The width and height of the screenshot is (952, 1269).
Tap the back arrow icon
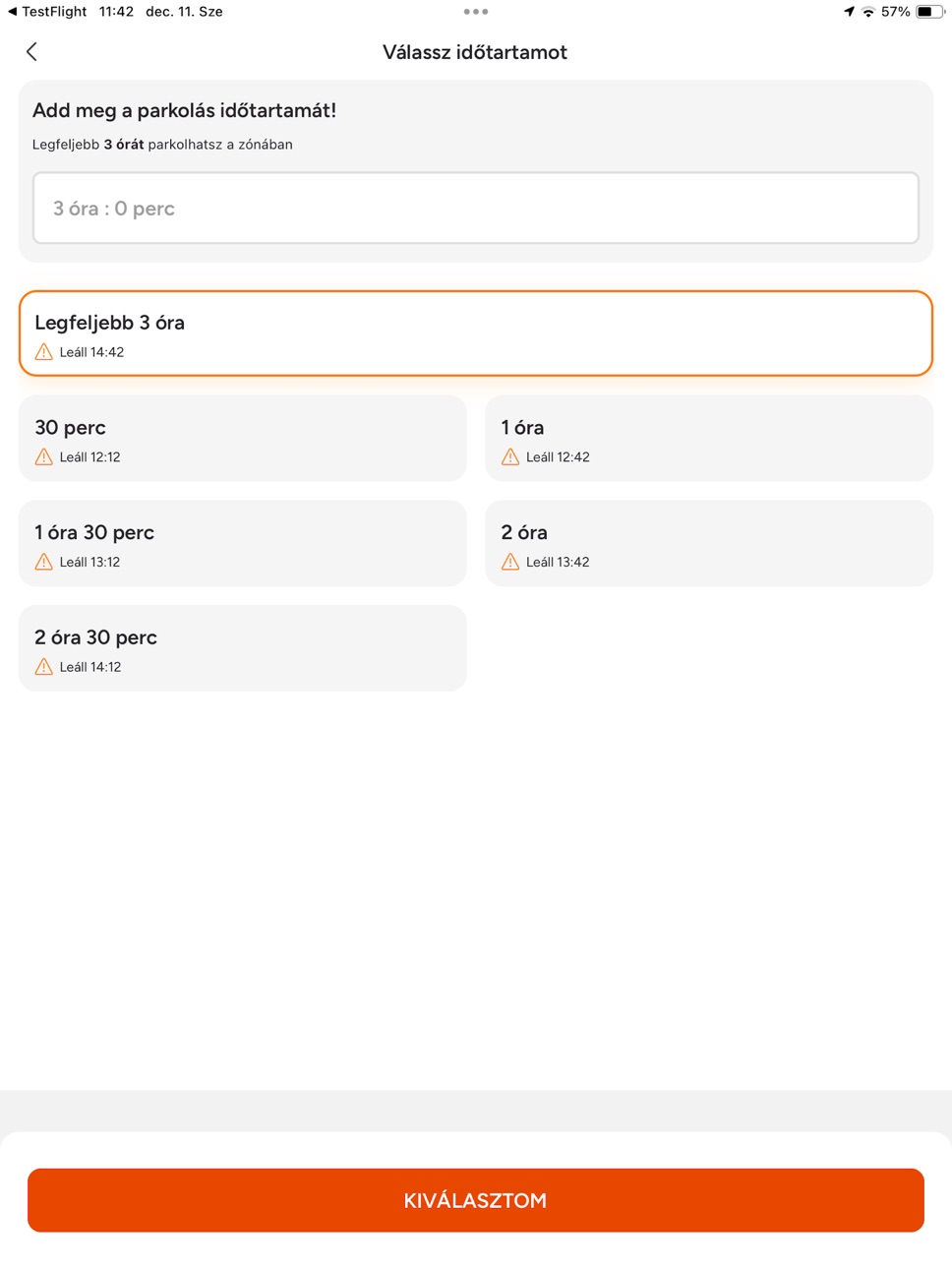pyautogui.click(x=31, y=52)
